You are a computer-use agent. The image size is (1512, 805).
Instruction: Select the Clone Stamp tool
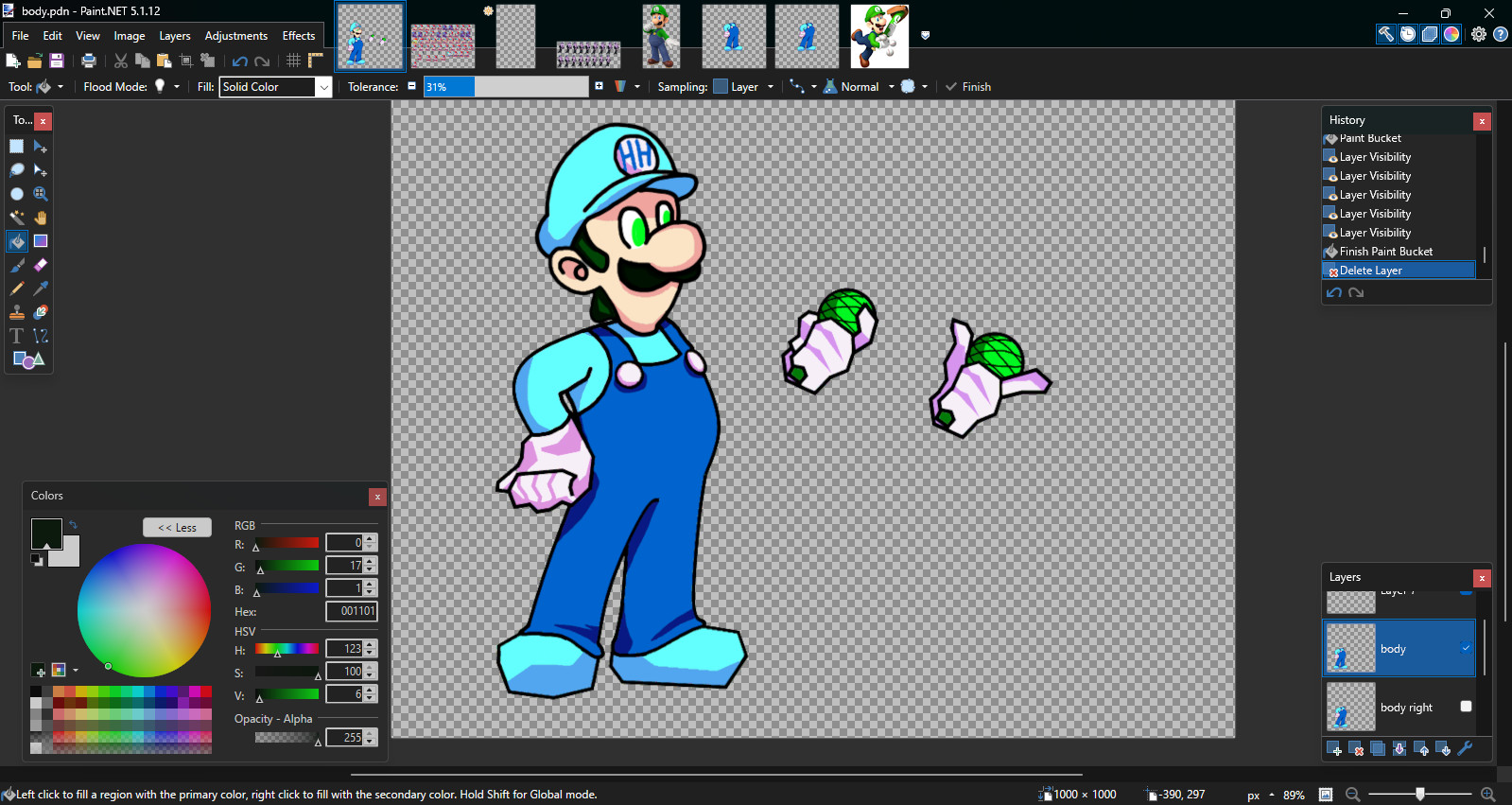pos(17,312)
